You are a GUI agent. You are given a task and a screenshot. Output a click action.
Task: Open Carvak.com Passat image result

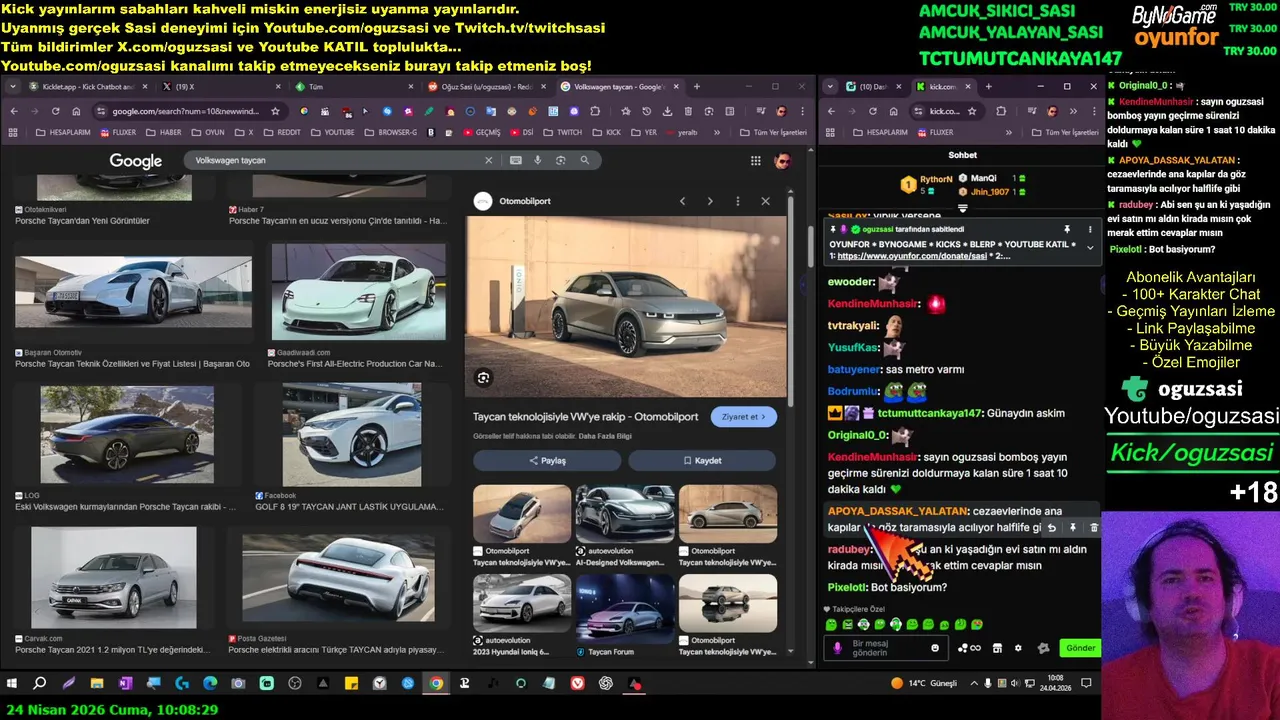pos(113,577)
